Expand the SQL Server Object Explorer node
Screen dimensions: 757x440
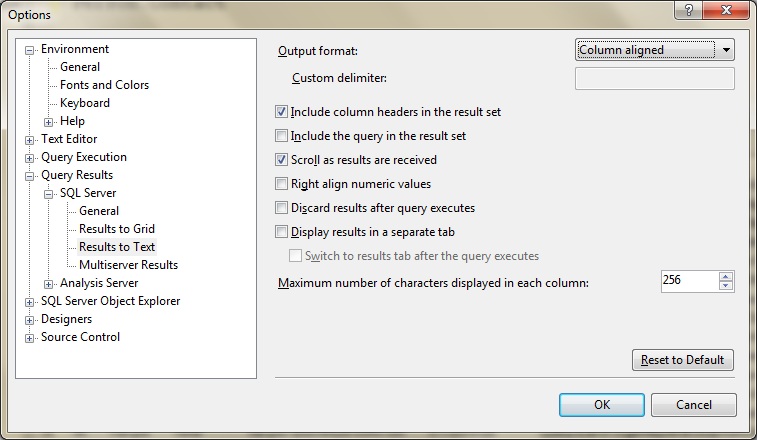point(30,301)
